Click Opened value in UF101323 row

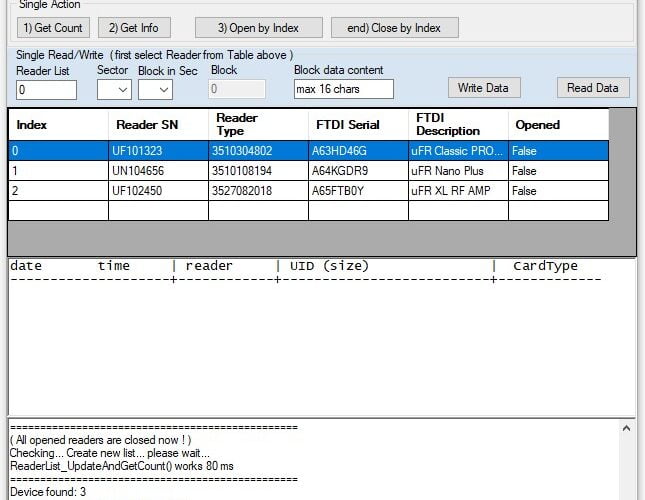pyautogui.click(x=558, y=150)
